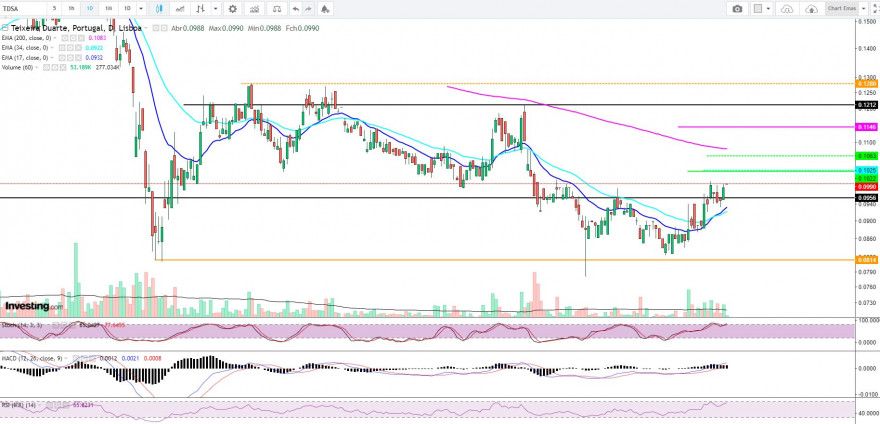Viewport: 880px width, 424px height.
Task: Toggle visibility of EMA 200 indicator
Action: [65, 38]
